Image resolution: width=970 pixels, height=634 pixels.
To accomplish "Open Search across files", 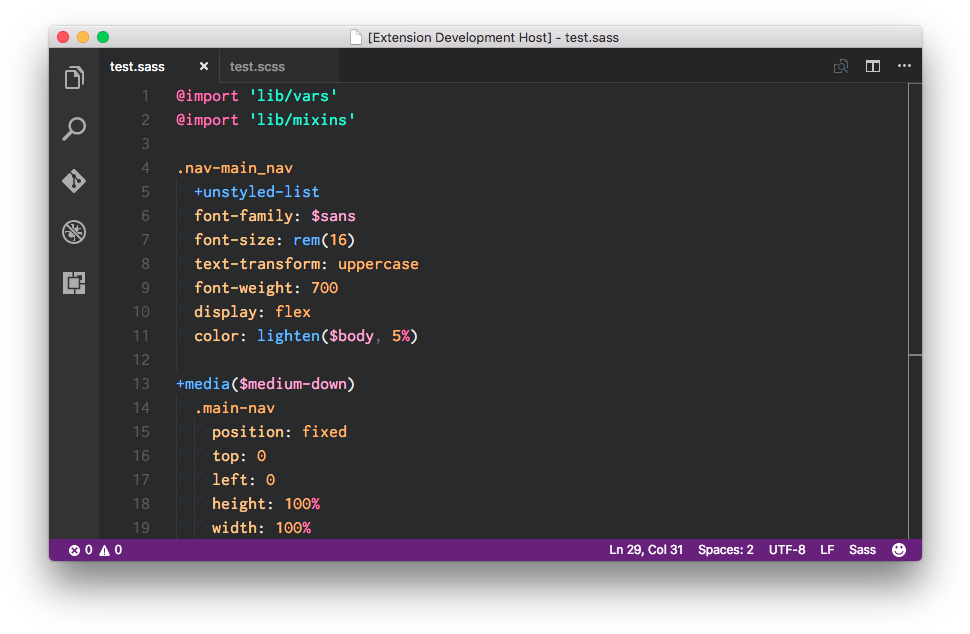I will pyautogui.click(x=73, y=129).
